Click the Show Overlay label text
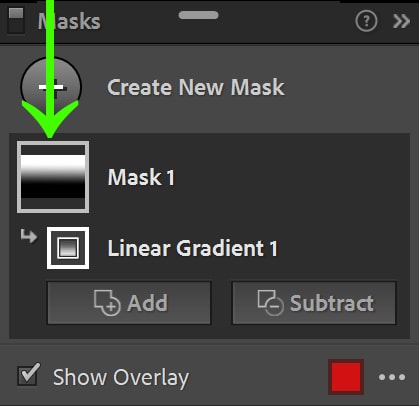Image resolution: width=419 pixels, height=406 pixels. click(121, 378)
